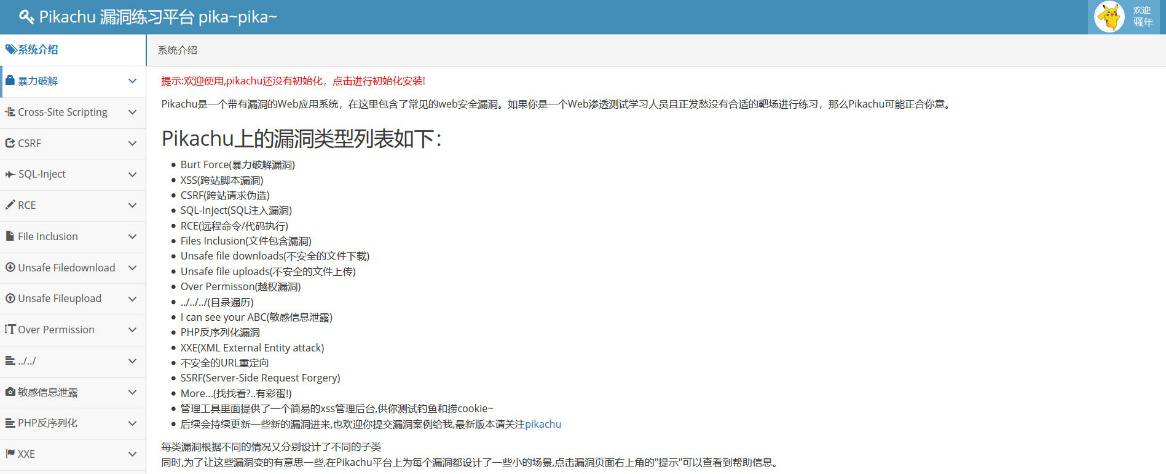1166x474 pixels.
Task: Expand the RCE chevron
Action: (x=132, y=205)
